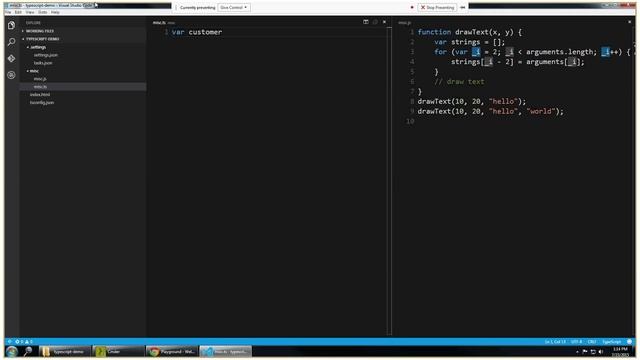
Task: Click the feedback smiley in status bar
Action: pyautogui.click(x=629, y=342)
